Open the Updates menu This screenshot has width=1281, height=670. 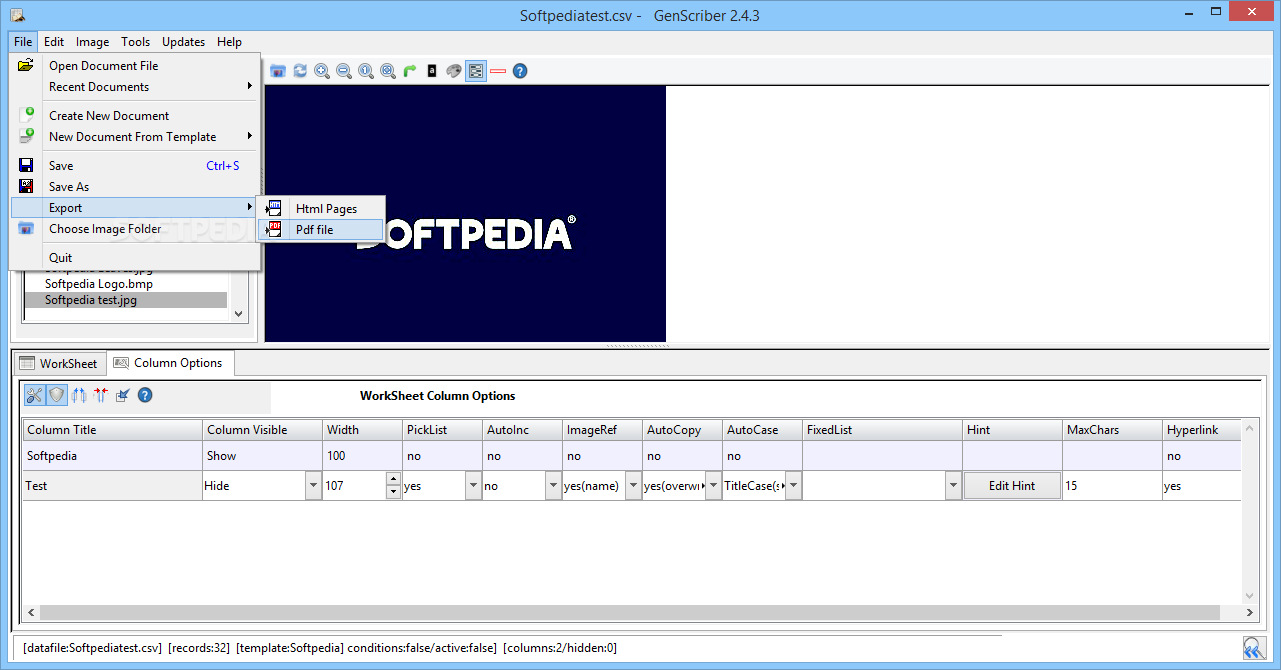click(x=184, y=42)
